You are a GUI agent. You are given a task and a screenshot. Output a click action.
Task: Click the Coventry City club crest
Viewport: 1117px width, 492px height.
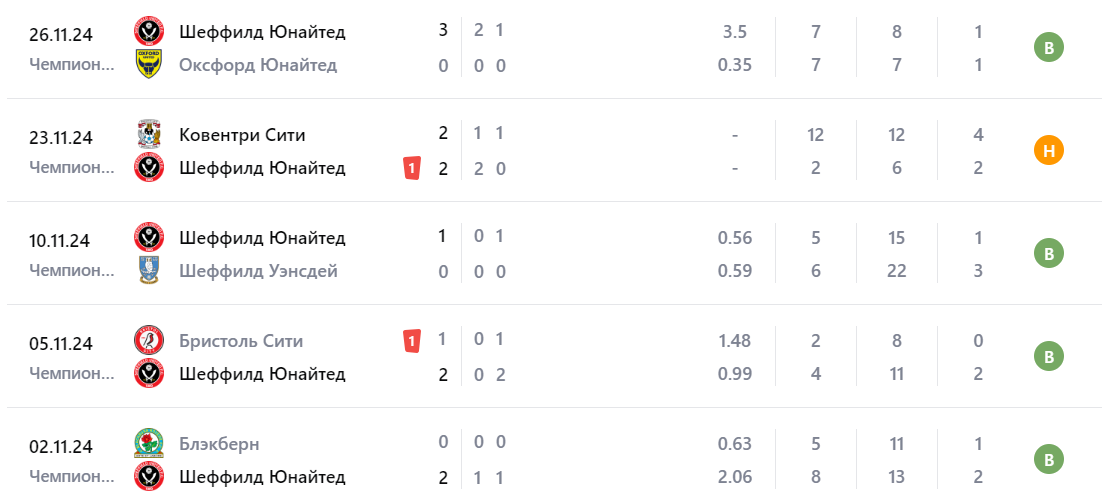[x=148, y=134]
